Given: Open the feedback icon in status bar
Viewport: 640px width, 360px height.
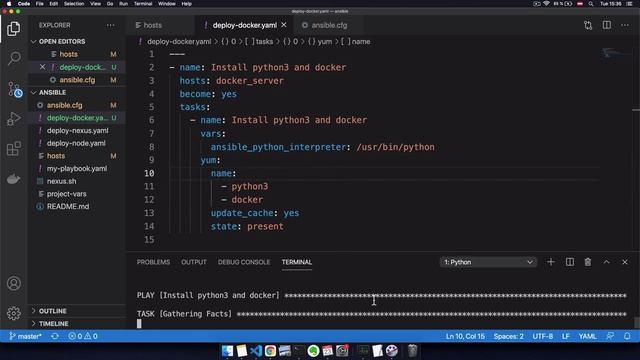Looking at the screenshot, I should pyautogui.click(x=610, y=336).
